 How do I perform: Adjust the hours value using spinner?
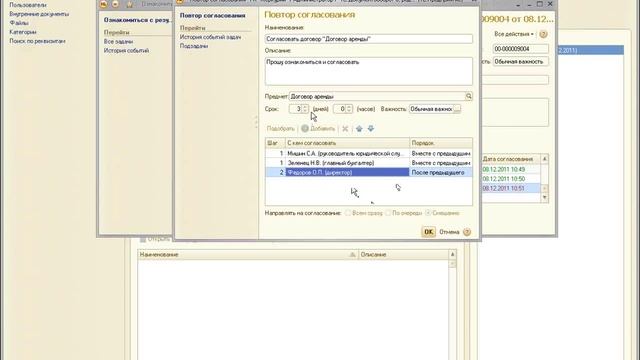[349, 109]
